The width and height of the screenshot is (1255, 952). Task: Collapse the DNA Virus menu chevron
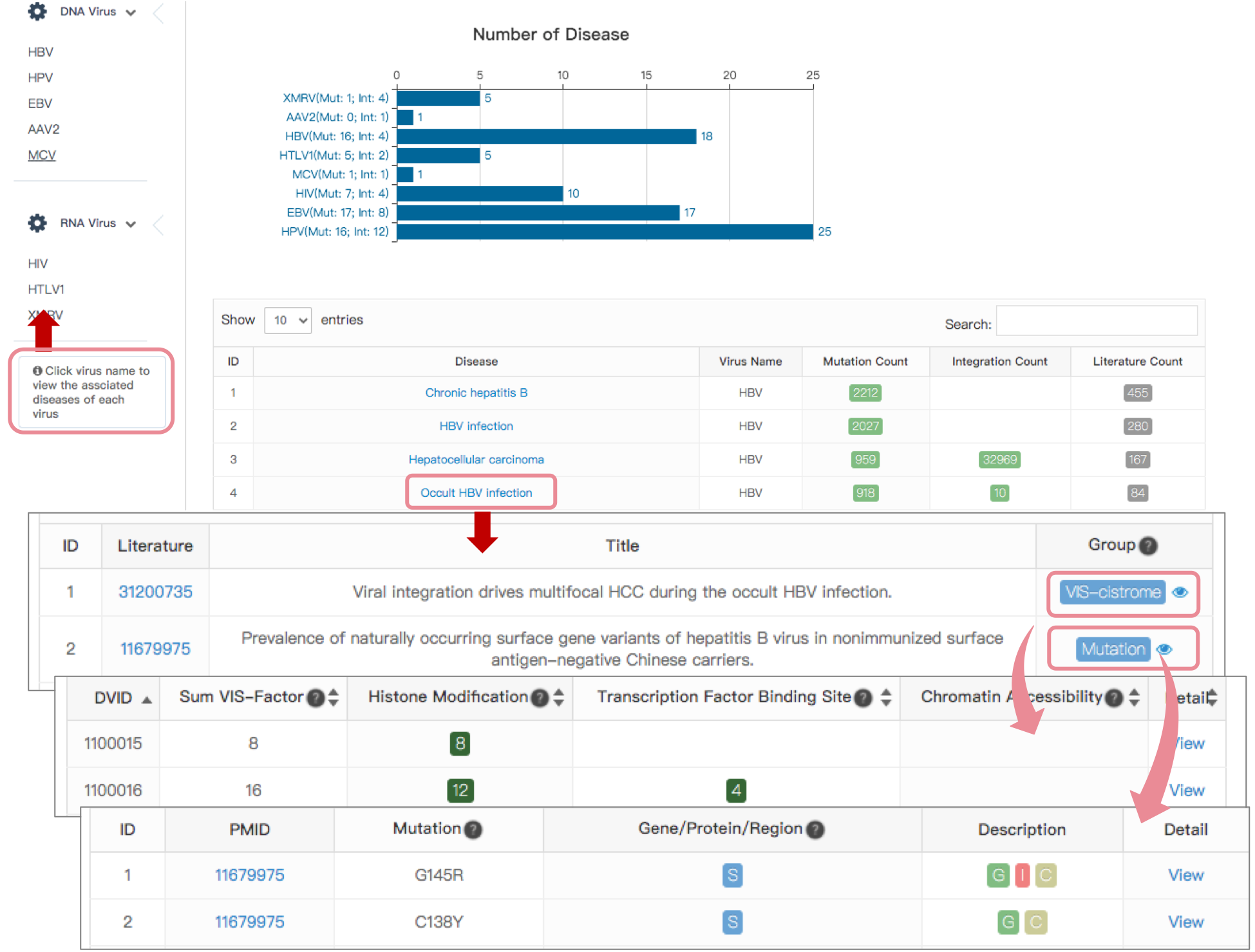(131, 12)
